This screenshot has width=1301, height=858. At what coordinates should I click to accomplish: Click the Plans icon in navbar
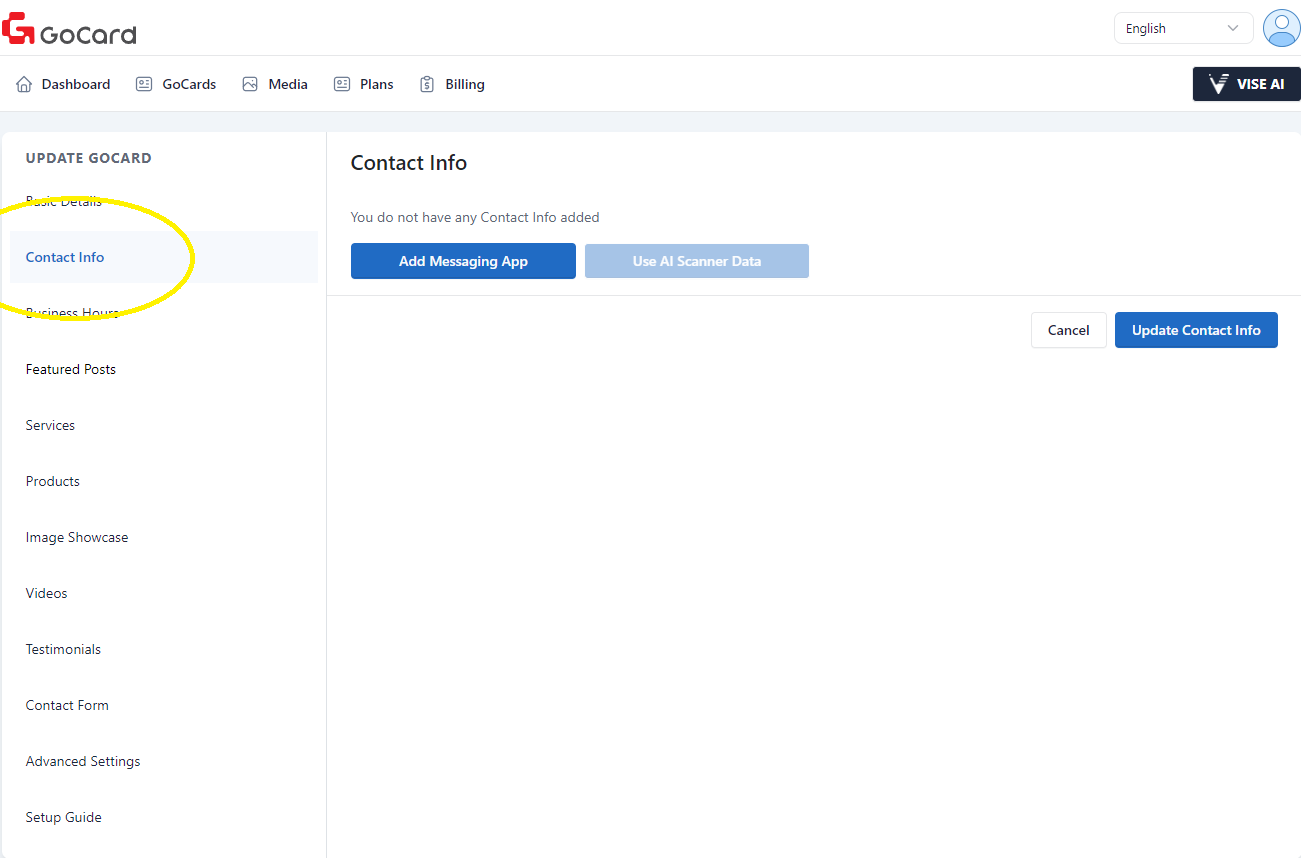pyautogui.click(x=342, y=84)
